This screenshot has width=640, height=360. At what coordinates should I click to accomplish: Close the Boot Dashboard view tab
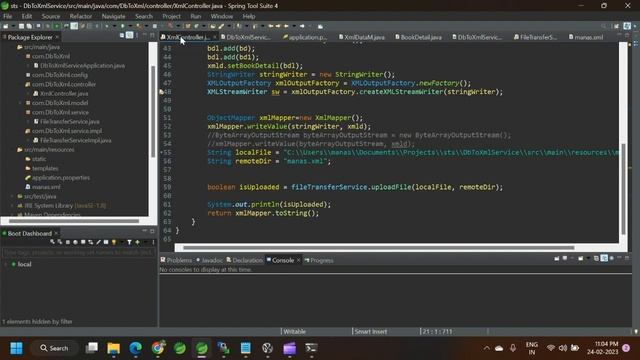[56, 233]
